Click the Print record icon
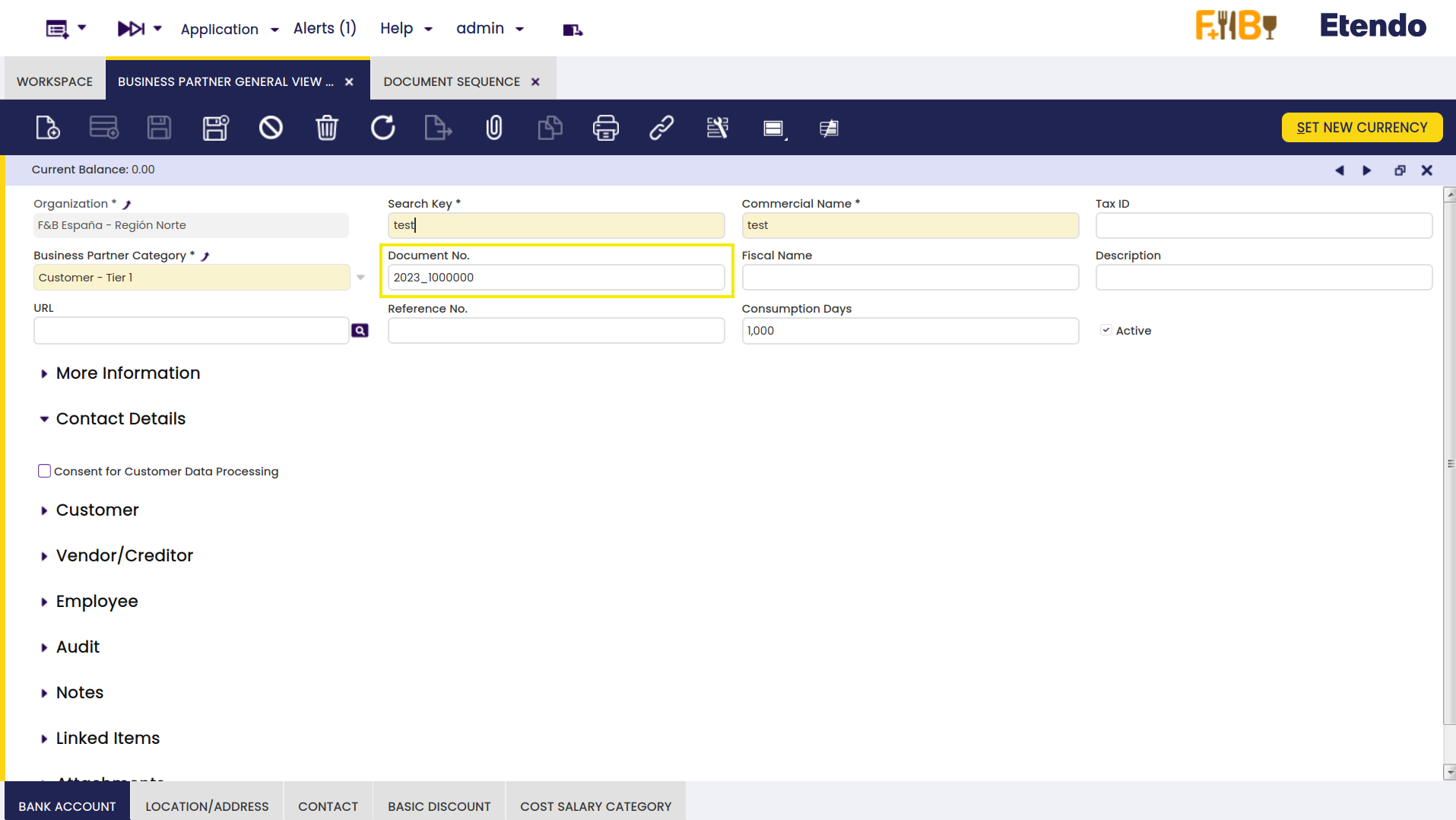 (605, 128)
